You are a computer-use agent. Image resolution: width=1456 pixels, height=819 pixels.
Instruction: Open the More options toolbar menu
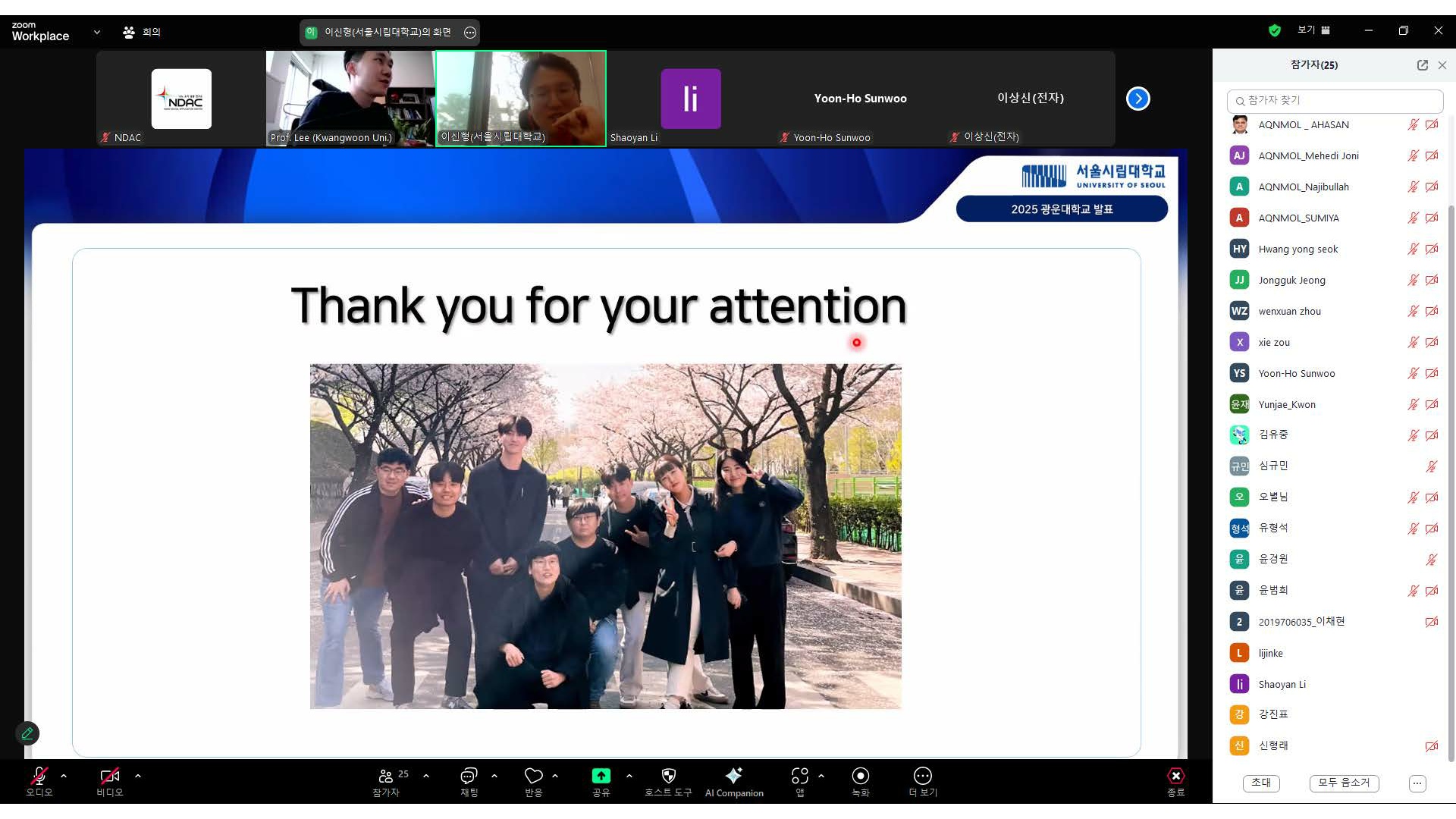click(x=922, y=776)
